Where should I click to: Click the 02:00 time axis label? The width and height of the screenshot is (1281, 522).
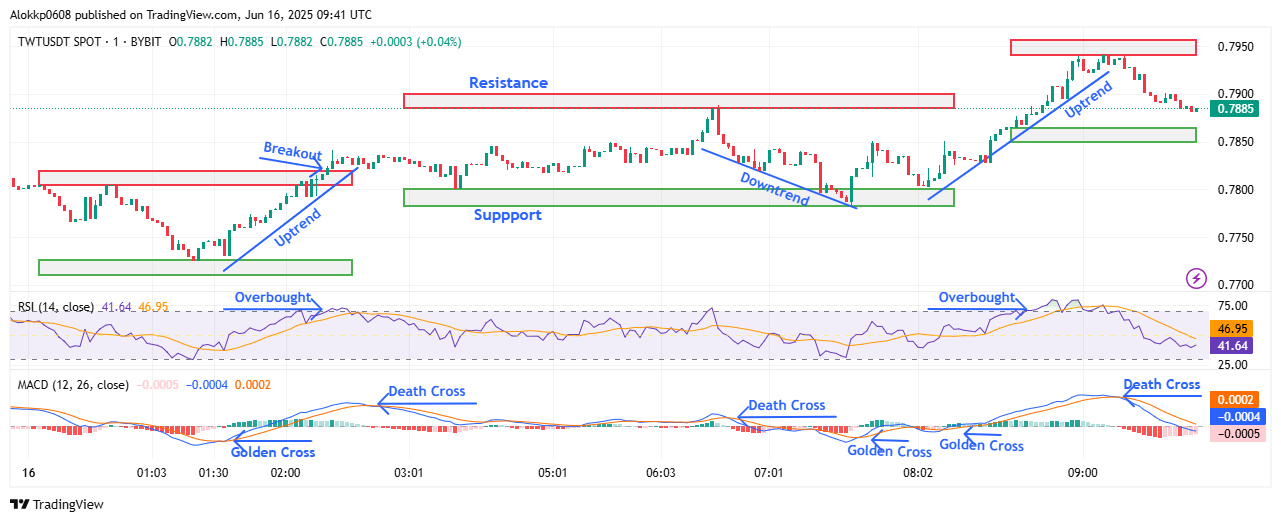(285, 471)
